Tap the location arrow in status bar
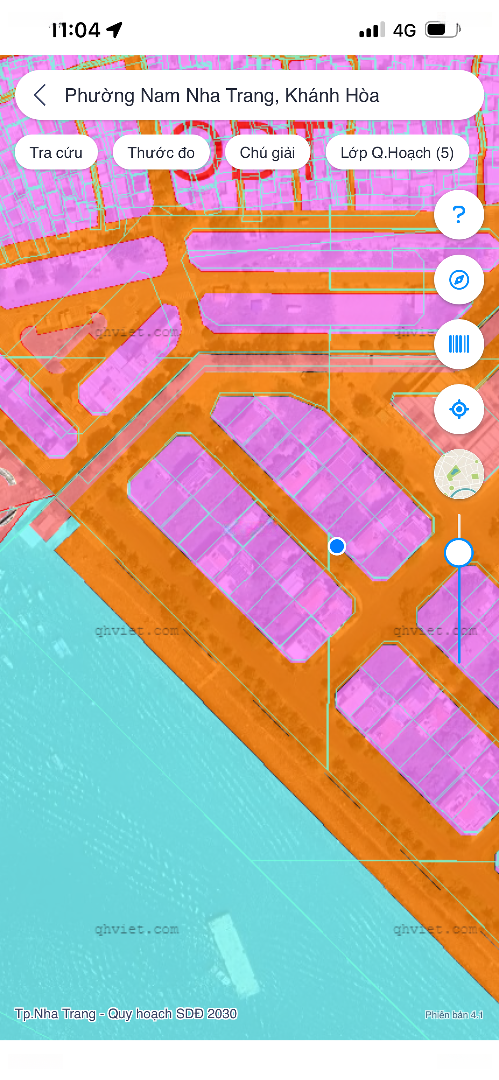The image size is (499, 1080). [x=114, y=30]
